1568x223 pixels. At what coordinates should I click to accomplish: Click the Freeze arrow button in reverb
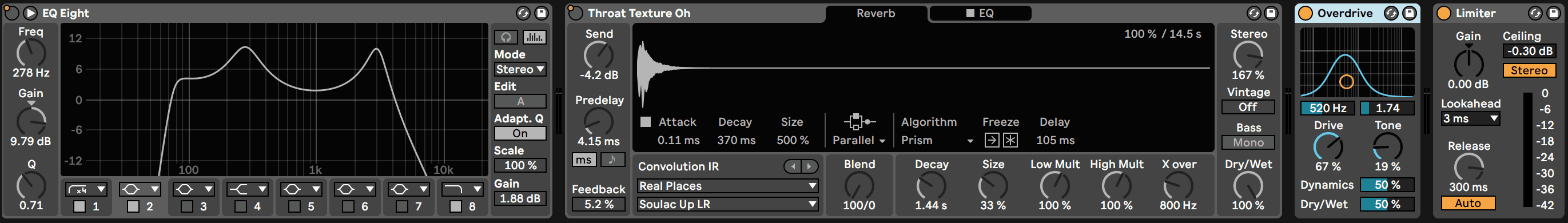[x=992, y=140]
